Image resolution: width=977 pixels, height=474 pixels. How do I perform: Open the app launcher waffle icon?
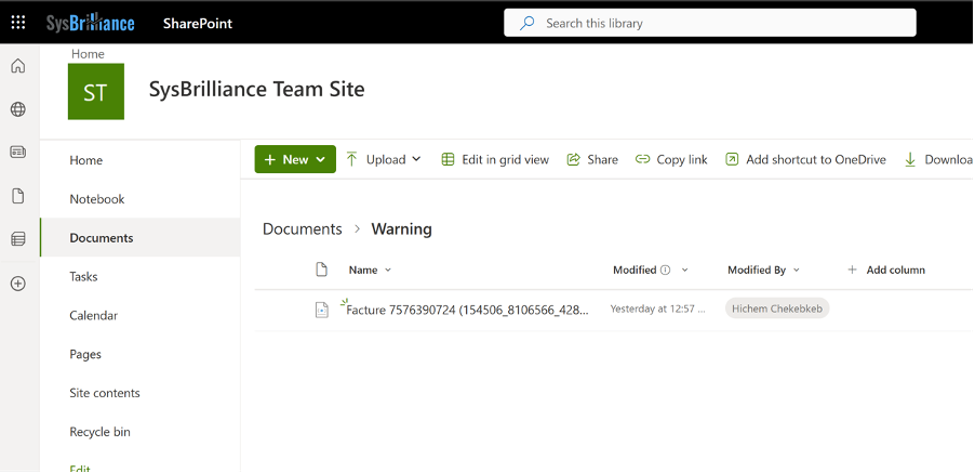pyautogui.click(x=19, y=23)
